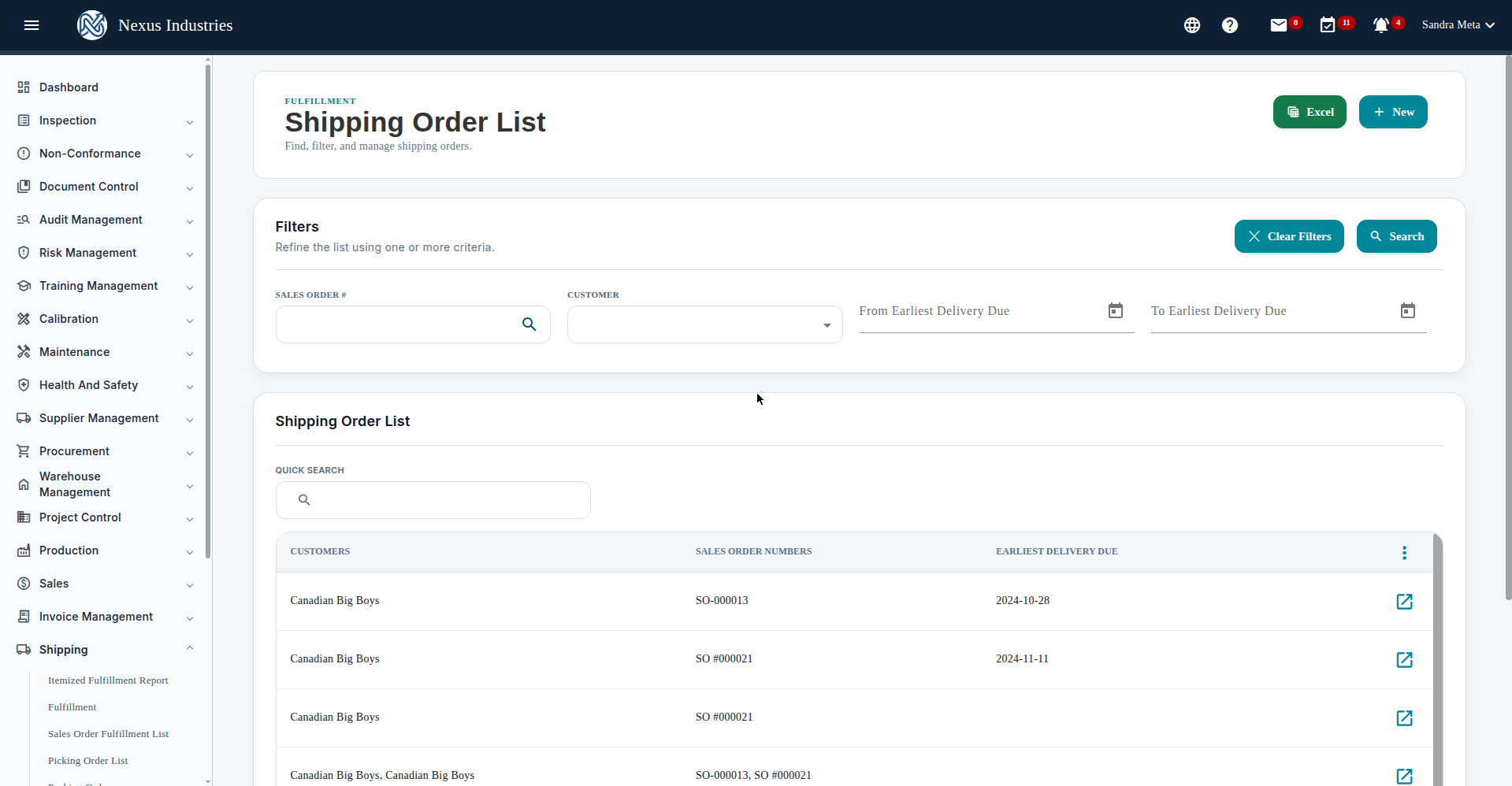
Task: Click the Audit Management sidebar icon
Action: [x=24, y=220]
